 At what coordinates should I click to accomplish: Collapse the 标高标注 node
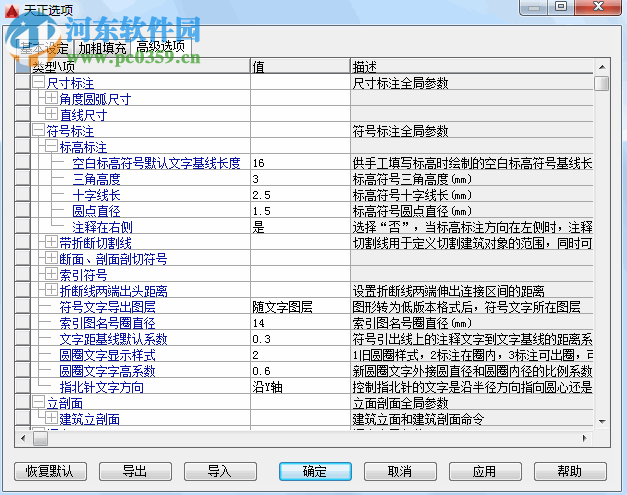[x=51, y=146]
